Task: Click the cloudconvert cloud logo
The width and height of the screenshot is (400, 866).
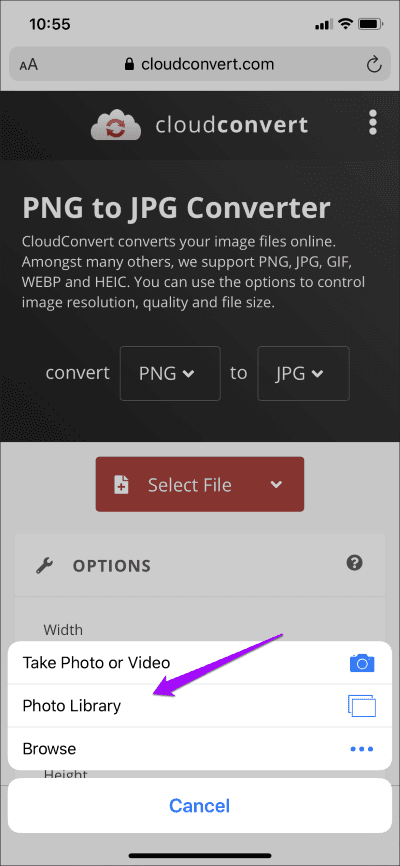Action: (x=116, y=125)
